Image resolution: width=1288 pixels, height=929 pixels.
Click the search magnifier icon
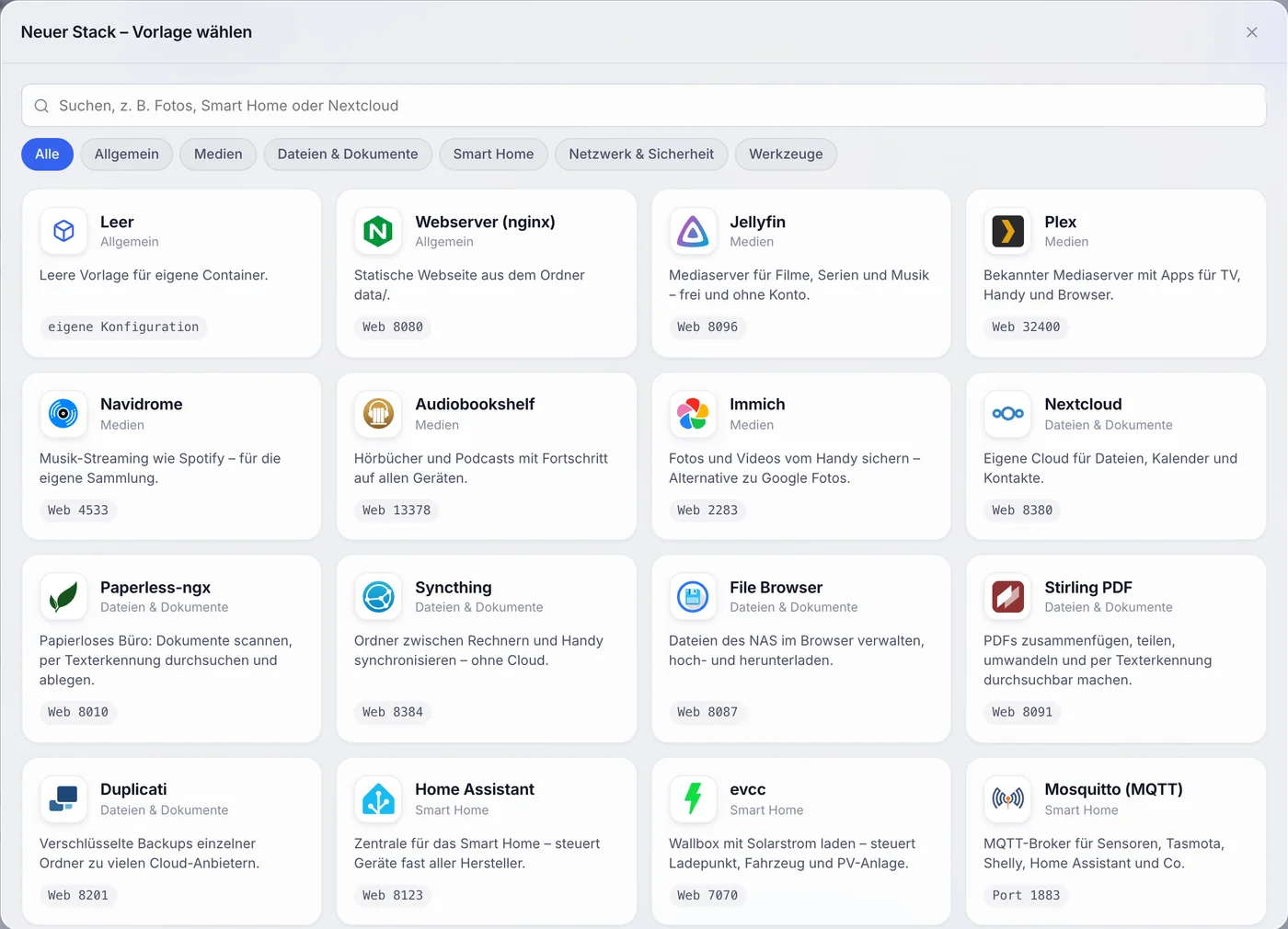pyautogui.click(x=41, y=106)
